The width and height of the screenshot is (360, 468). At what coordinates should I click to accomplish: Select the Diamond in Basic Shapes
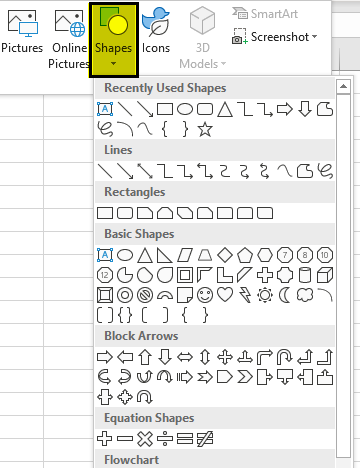point(225,255)
